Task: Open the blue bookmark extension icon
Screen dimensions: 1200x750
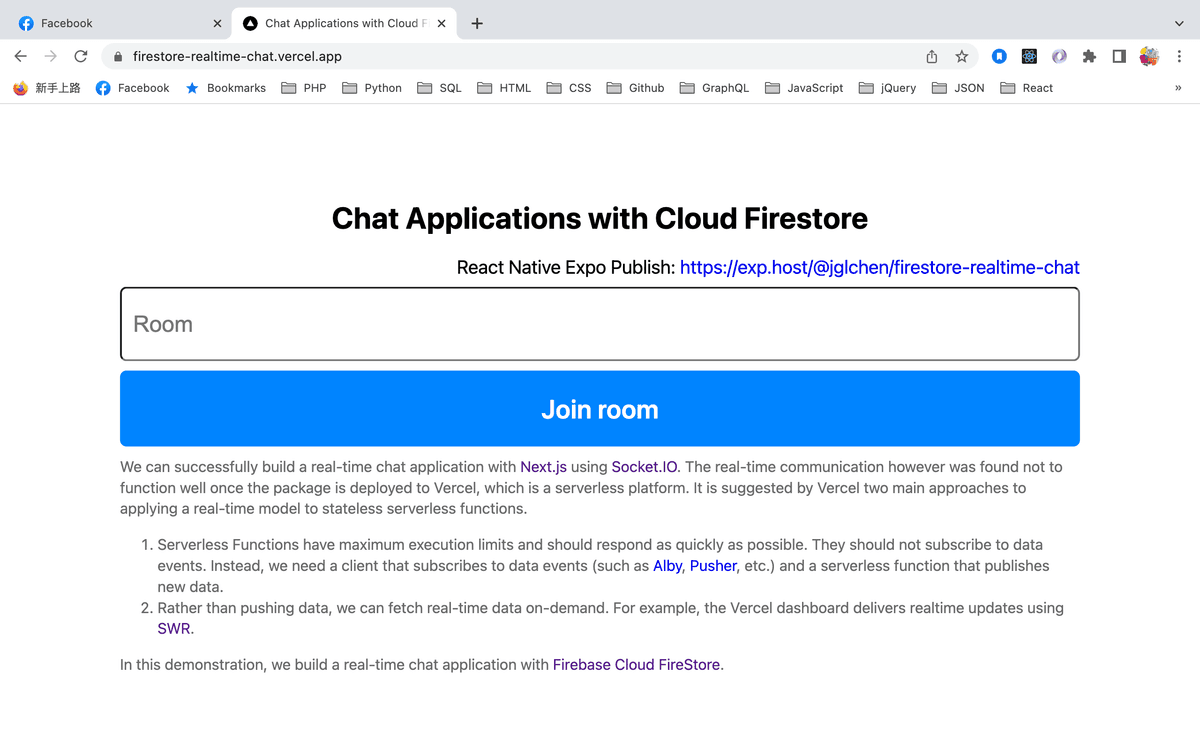Action: click(999, 56)
